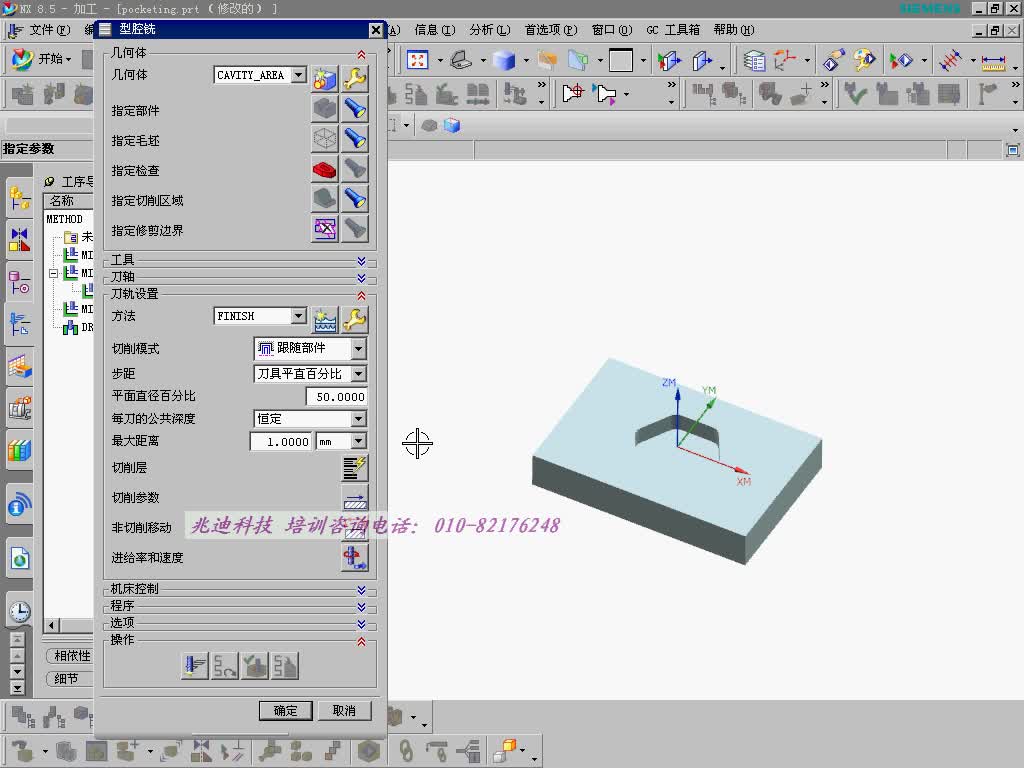Click the Generate tool path icon
The image size is (1024, 768).
[x=195, y=665]
